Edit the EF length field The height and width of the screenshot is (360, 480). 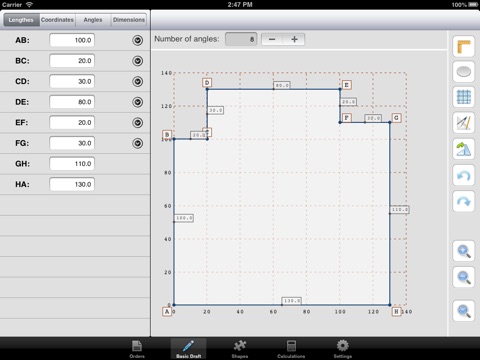[x=72, y=123]
